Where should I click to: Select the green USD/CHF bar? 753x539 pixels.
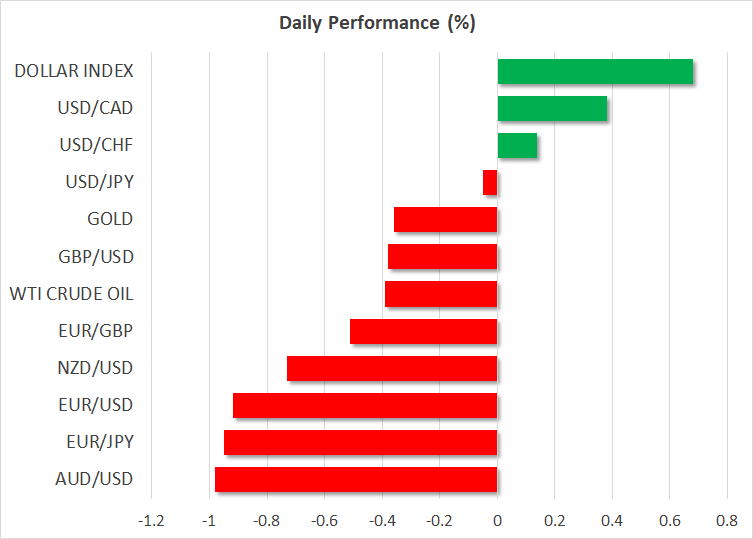point(517,145)
